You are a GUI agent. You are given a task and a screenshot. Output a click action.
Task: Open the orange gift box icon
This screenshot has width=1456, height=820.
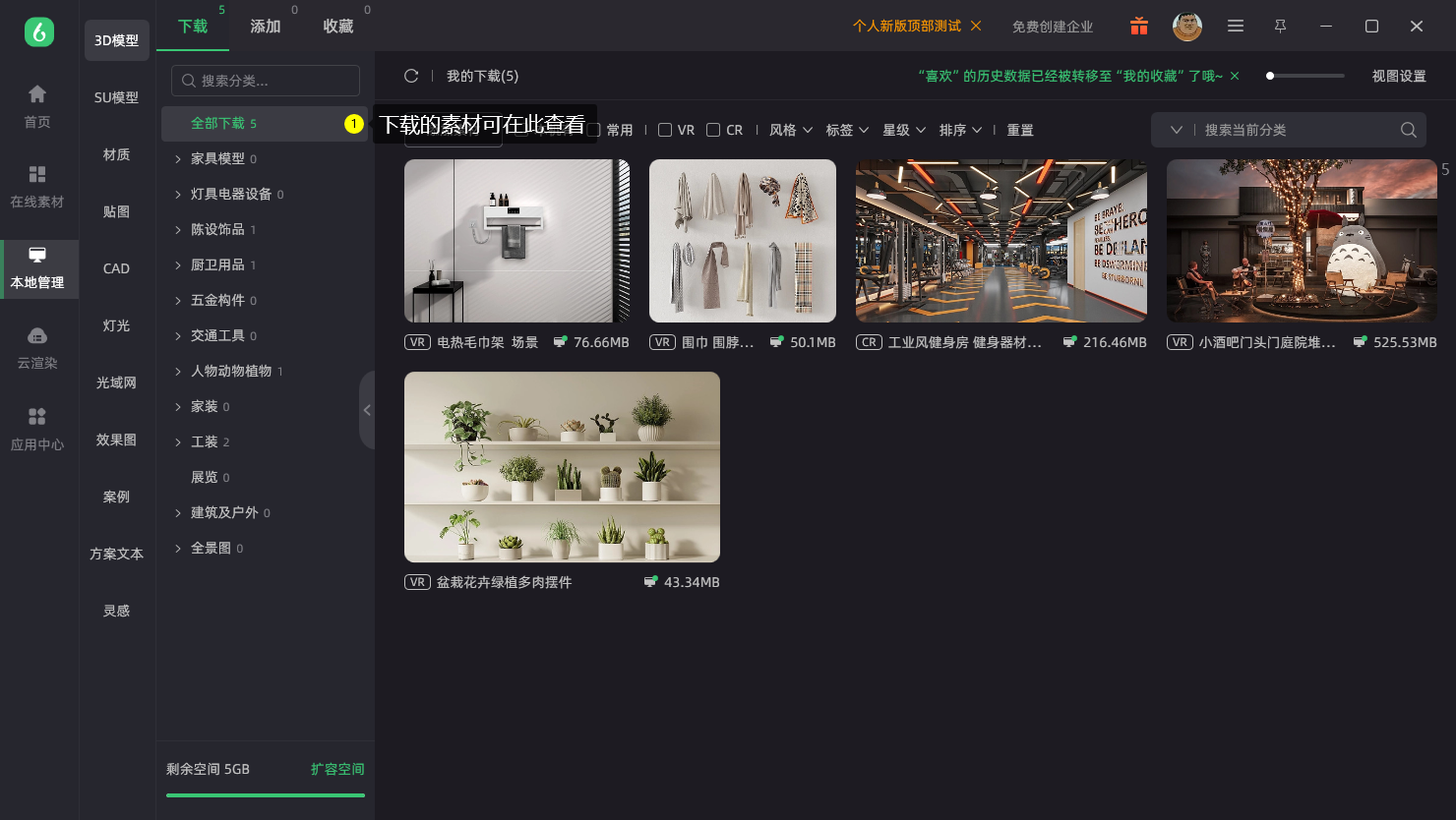[x=1139, y=27]
